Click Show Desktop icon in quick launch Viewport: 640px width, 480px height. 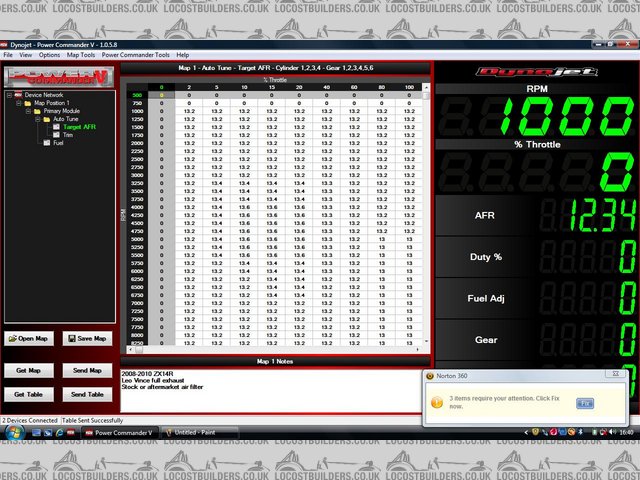coord(36,433)
